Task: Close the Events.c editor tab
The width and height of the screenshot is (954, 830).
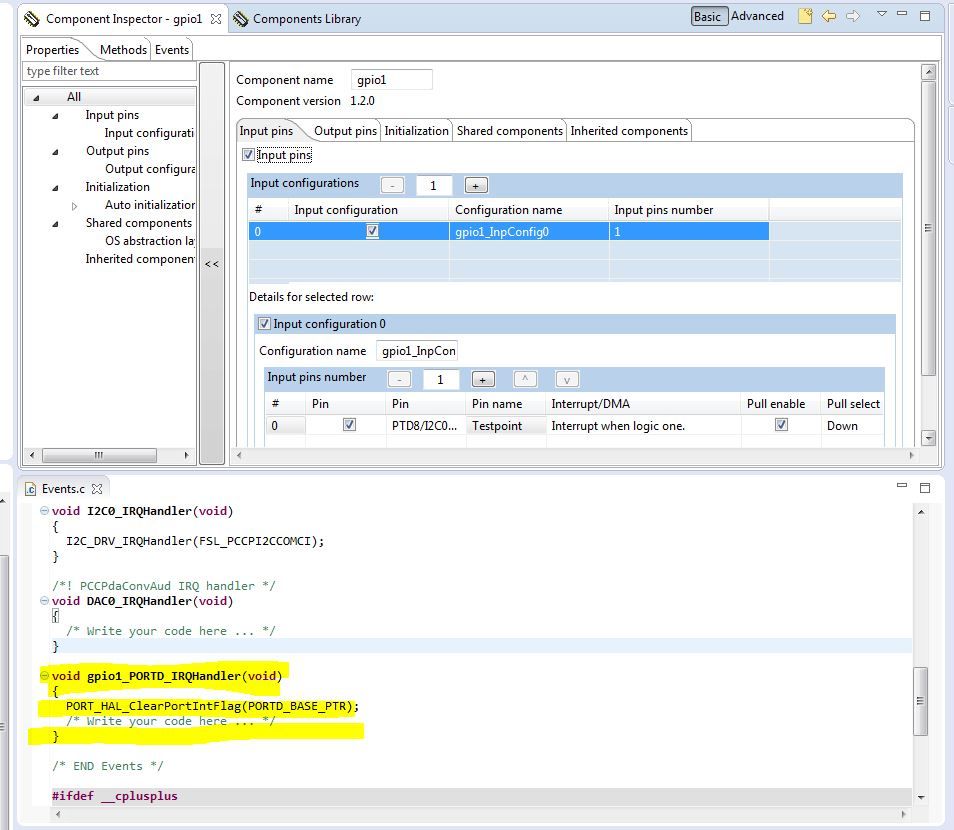Action: pos(97,489)
